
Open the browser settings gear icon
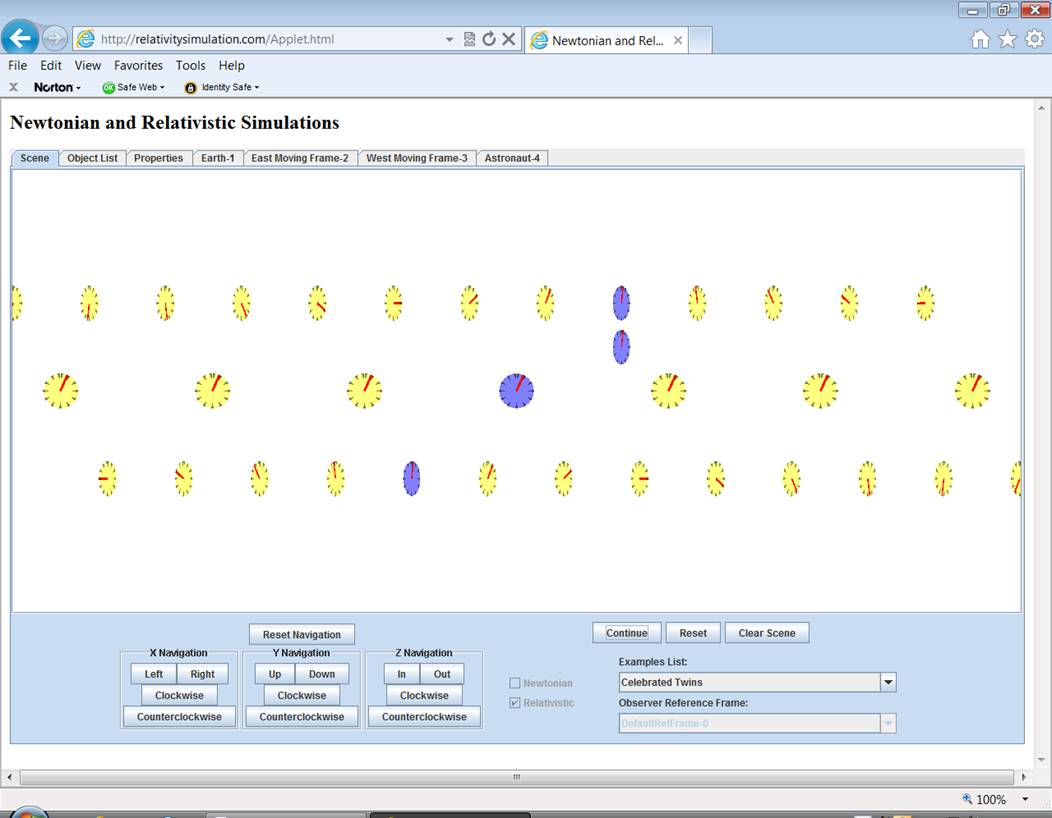[1034, 39]
